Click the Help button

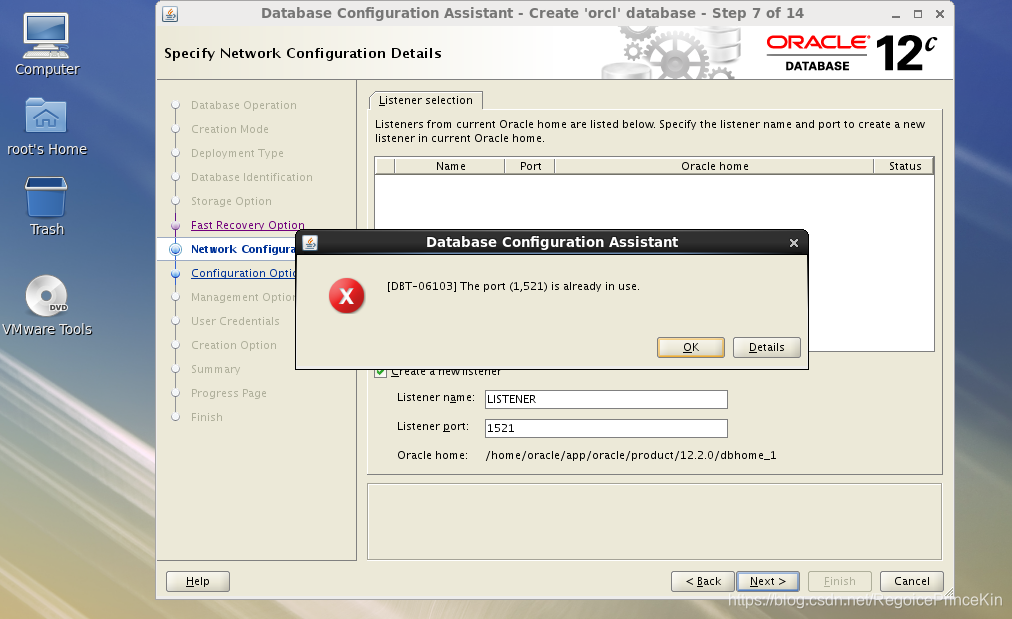[x=197, y=581]
